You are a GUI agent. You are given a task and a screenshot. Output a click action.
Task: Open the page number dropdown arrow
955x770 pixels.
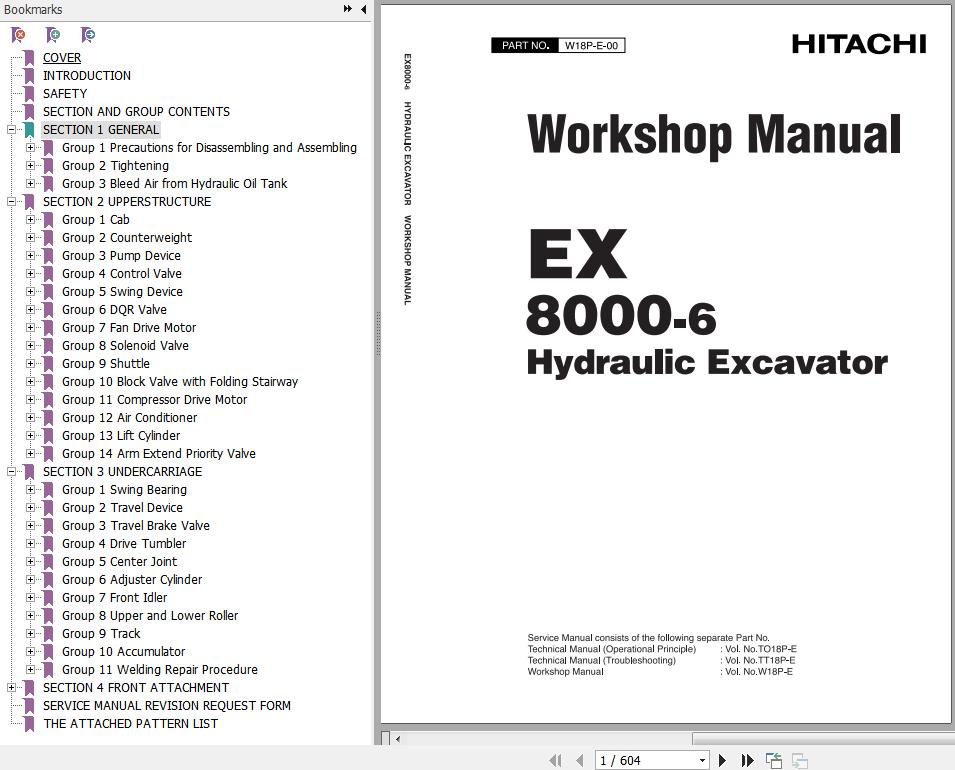coord(702,760)
